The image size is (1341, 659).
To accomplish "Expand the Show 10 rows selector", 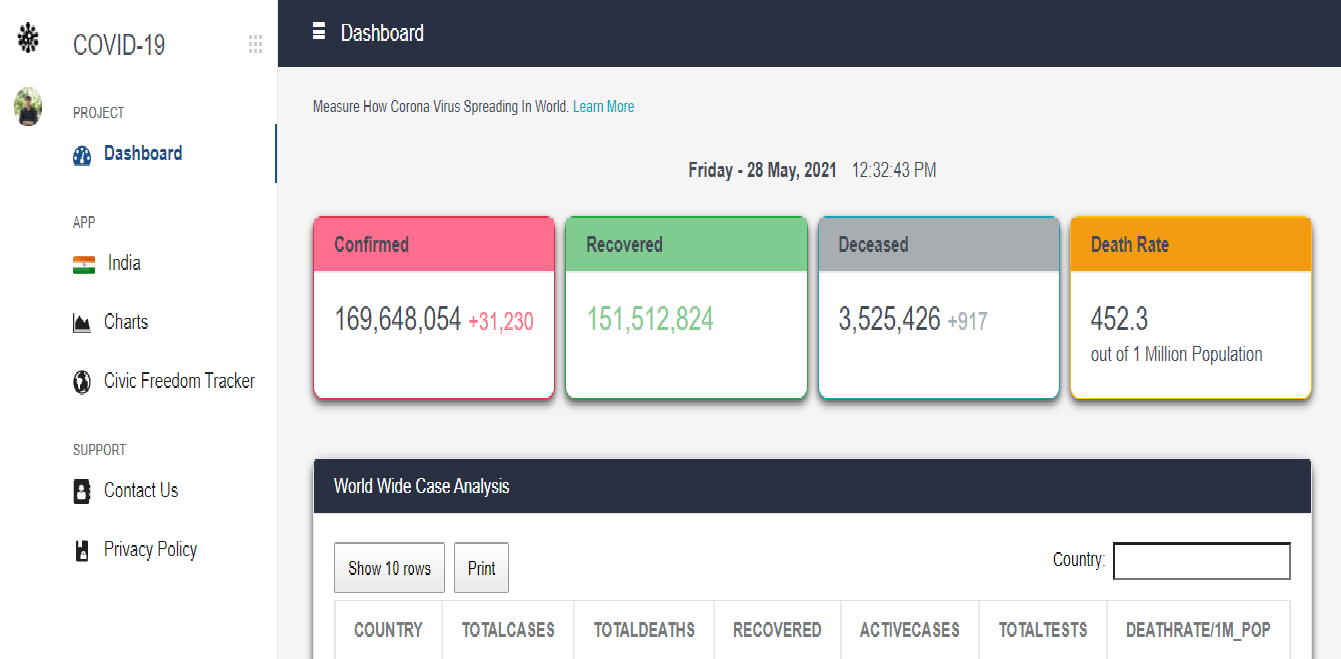I will 389,568.
